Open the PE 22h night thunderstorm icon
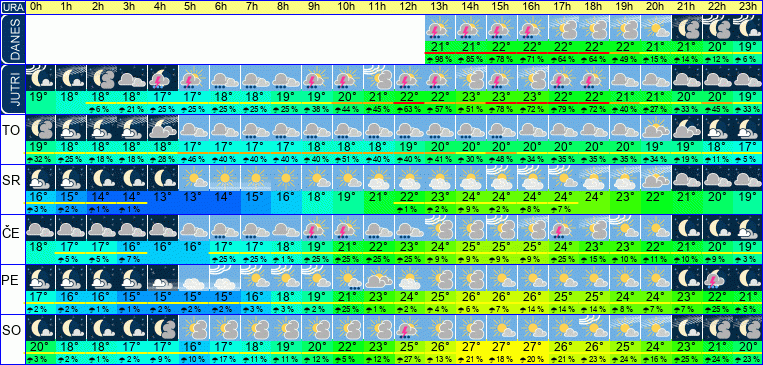This screenshot has width=763, height=365. [717, 278]
